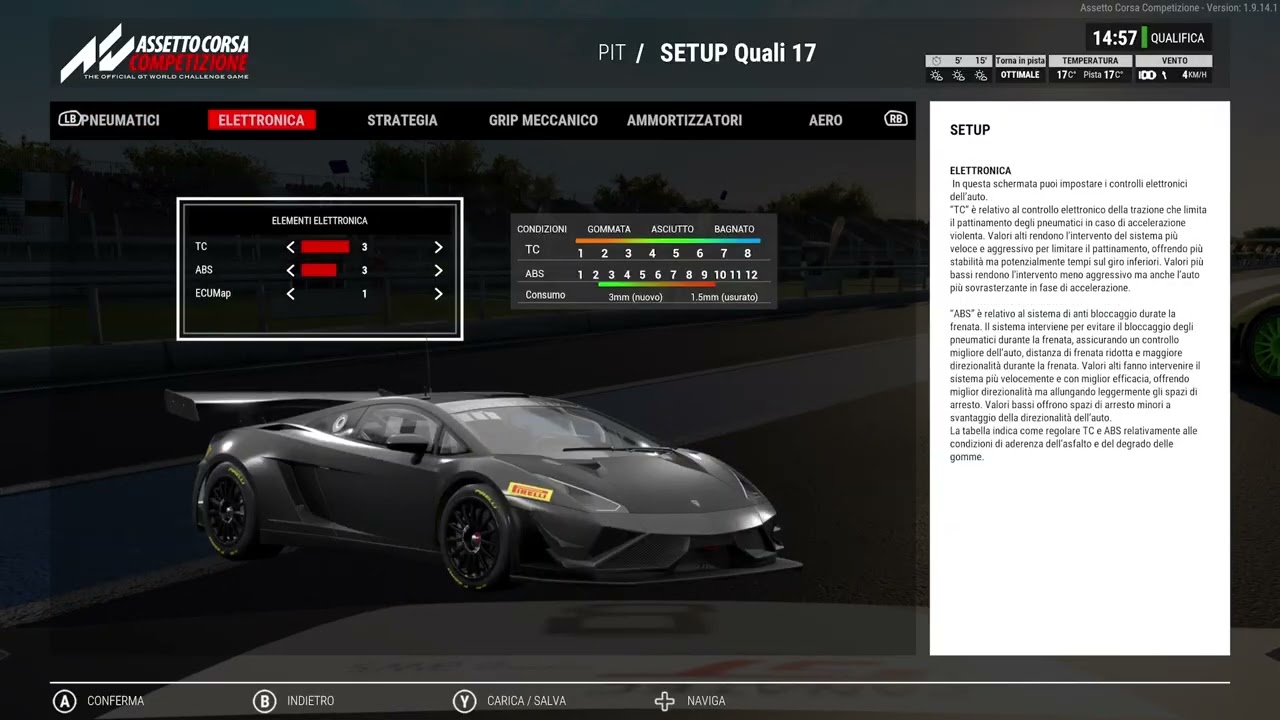Click the ELETTRONICA heading in help panel

pos(980,171)
